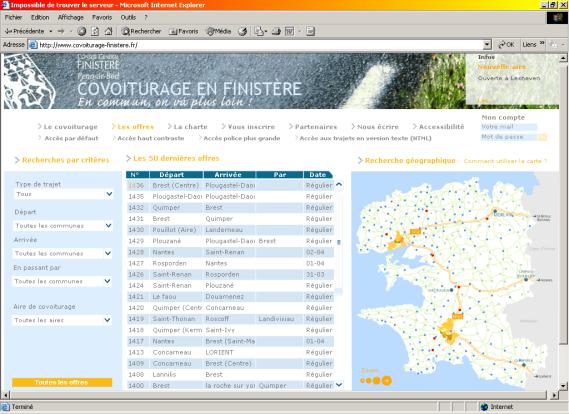Image resolution: width=569 pixels, height=414 pixels.
Task: Click the Internet zone status bar icon
Action: click(x=484, y=407)
